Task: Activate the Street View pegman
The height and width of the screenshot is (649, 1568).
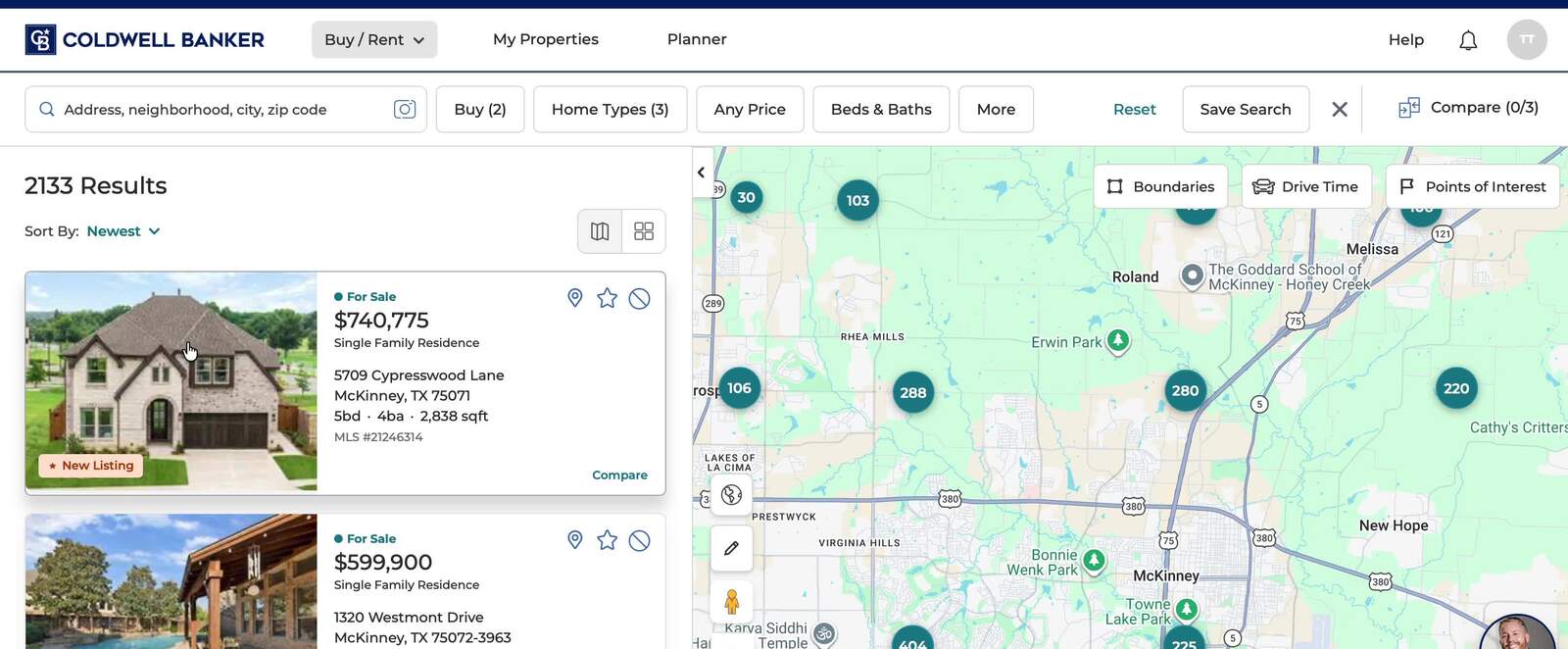Action: click(x=731, y=601)
